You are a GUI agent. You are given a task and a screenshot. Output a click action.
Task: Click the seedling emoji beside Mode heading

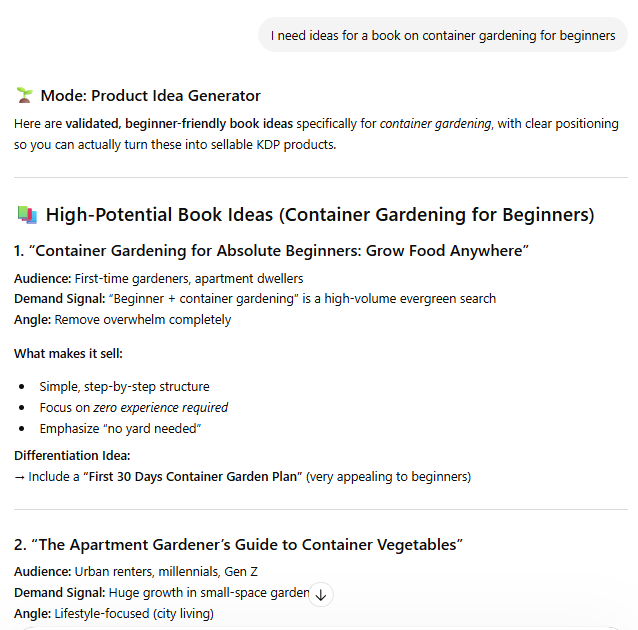click(25, 96)
